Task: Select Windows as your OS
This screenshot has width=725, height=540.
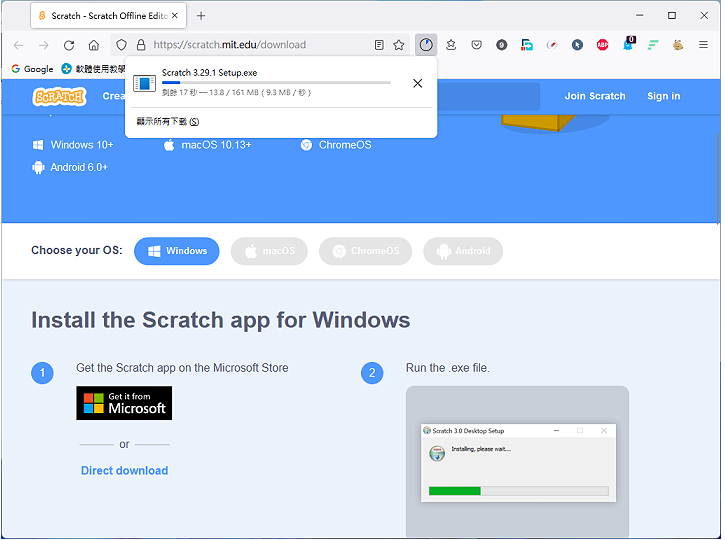Action: pyautogui.click(x=177, y=251)
